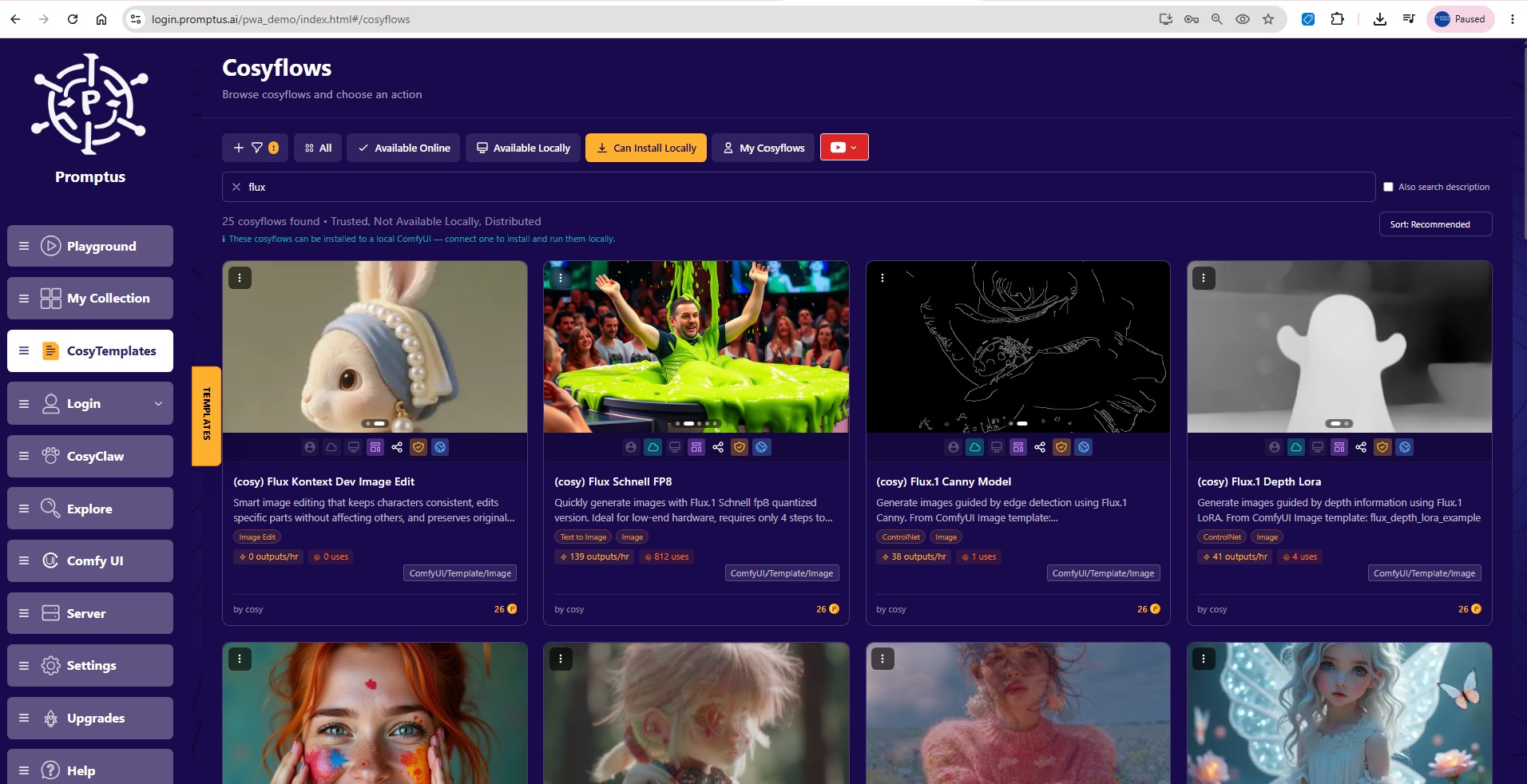Click the trusted shield icon on Flux Kontext card
The image size is (1527, 784).
(x=418, y=447)
